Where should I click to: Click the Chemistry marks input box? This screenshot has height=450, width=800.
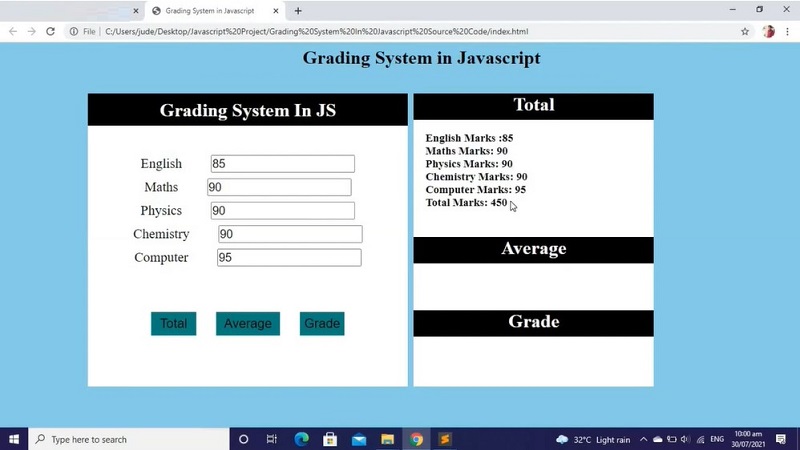pos(290,234)
